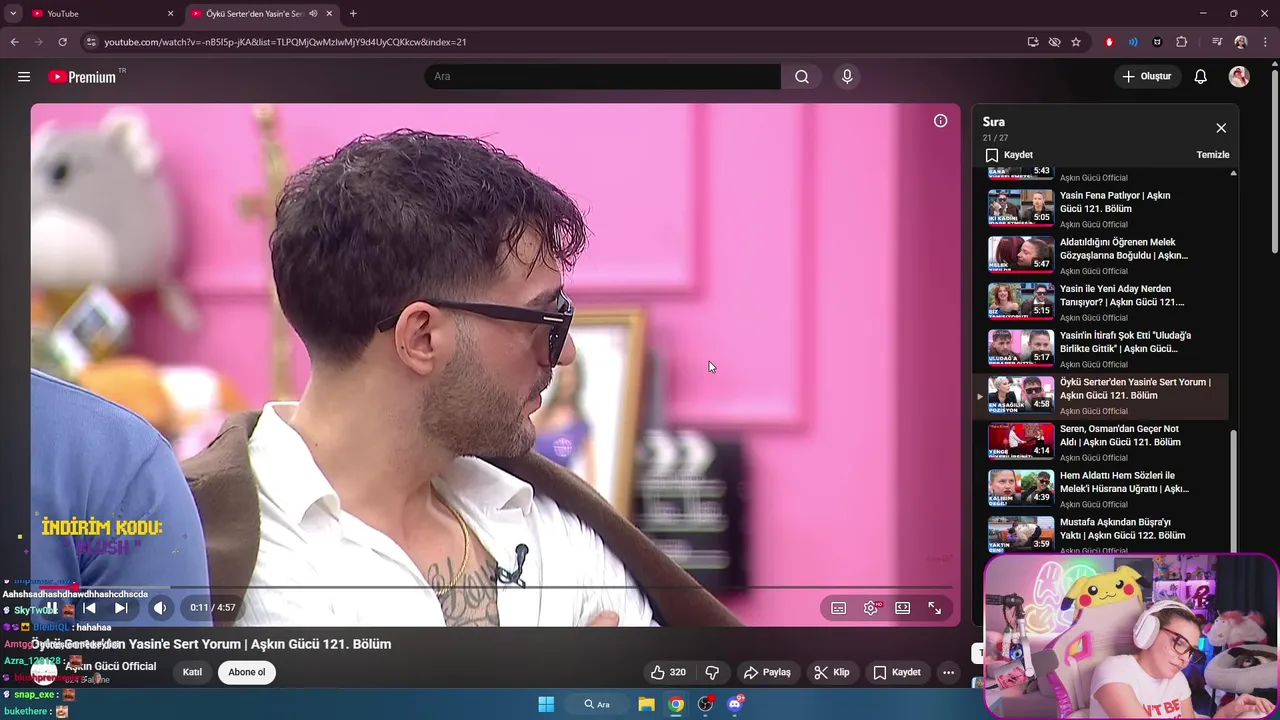The height and width of the screenshot is (720, 1280).
Task: Reload the current page
Action: pos(62,42)
